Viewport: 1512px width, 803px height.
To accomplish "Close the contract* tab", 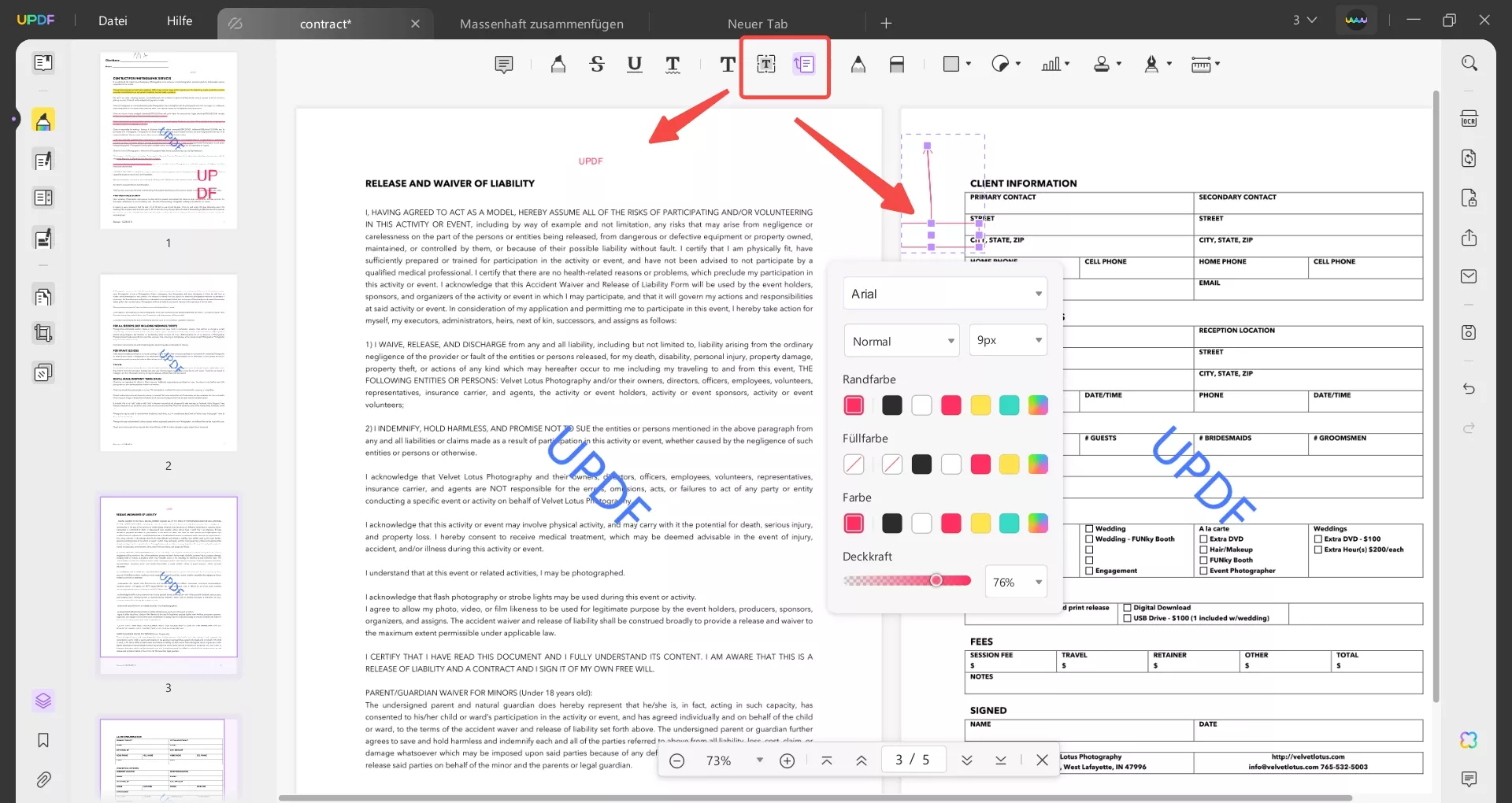I will pyautogui.click(x=416, y=24).
